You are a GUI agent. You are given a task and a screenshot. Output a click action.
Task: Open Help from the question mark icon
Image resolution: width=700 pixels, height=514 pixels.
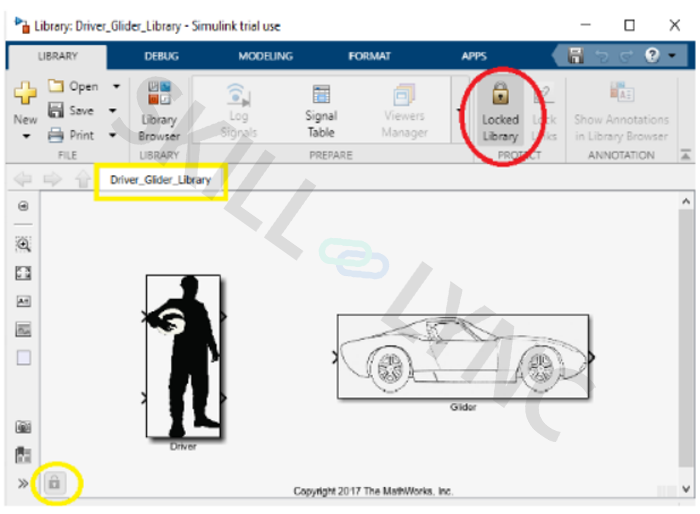(652, 56)
